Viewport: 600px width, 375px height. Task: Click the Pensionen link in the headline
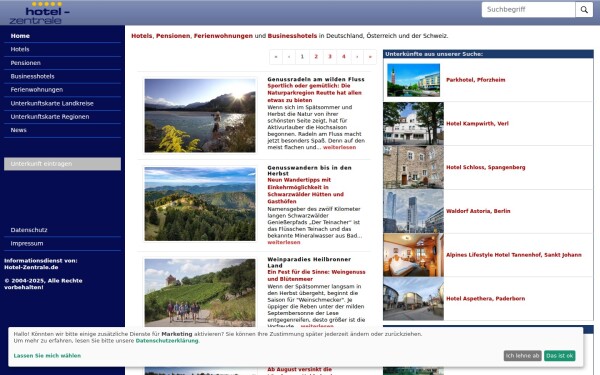(x=173, y=36)
